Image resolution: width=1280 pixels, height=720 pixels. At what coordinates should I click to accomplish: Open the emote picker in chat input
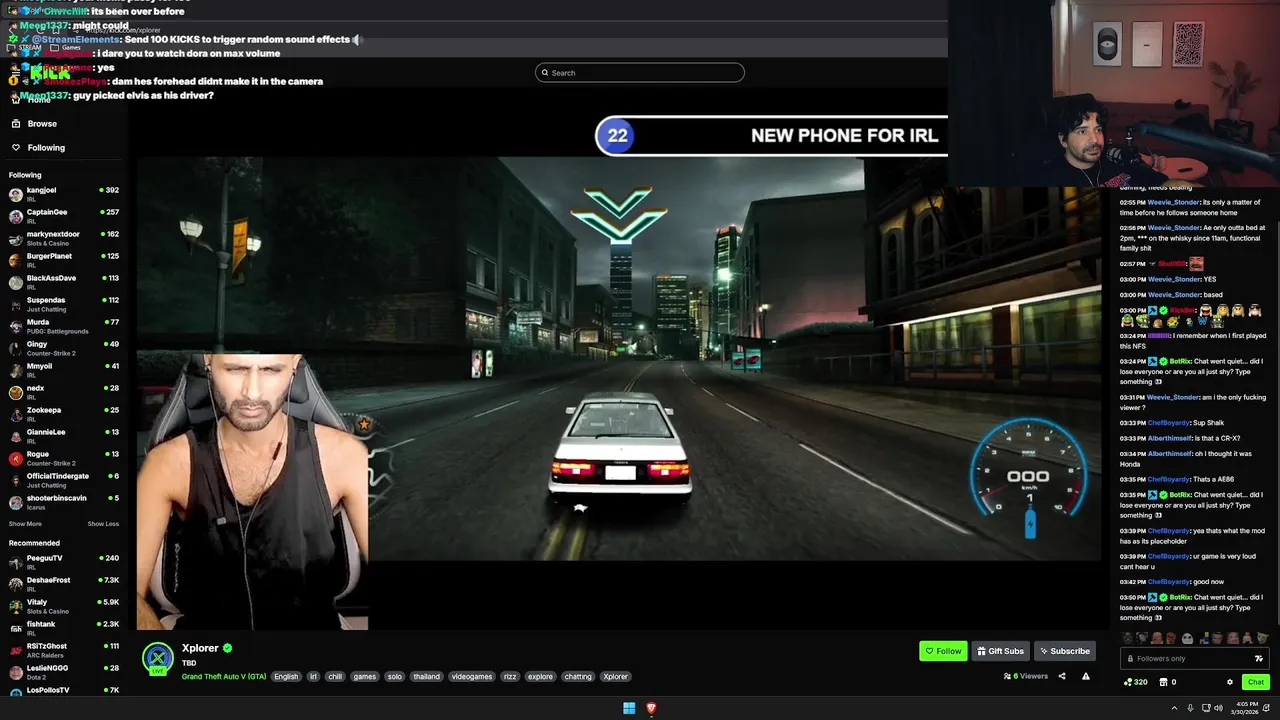click(x=1258, y=659)
